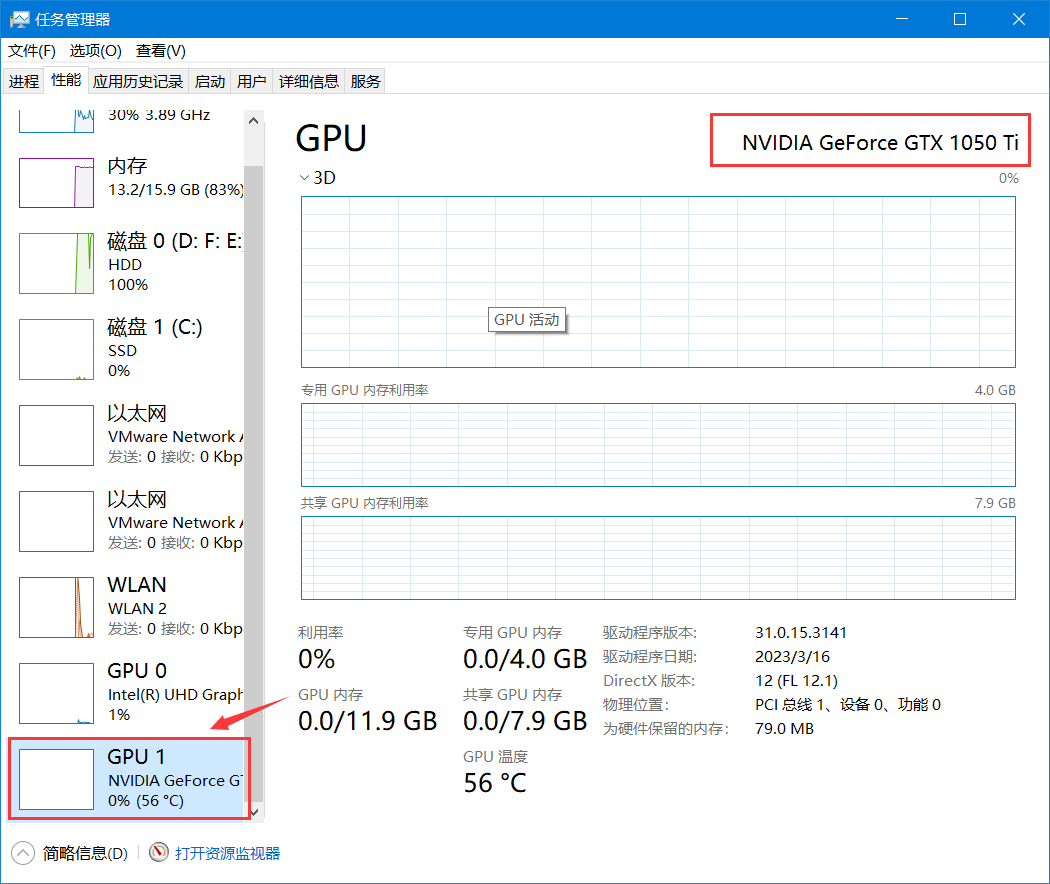This screenshot has height=884, width=1050.
Task: Click the DirectX 12 (FL 12.1) value
Action: pos(796,680)
